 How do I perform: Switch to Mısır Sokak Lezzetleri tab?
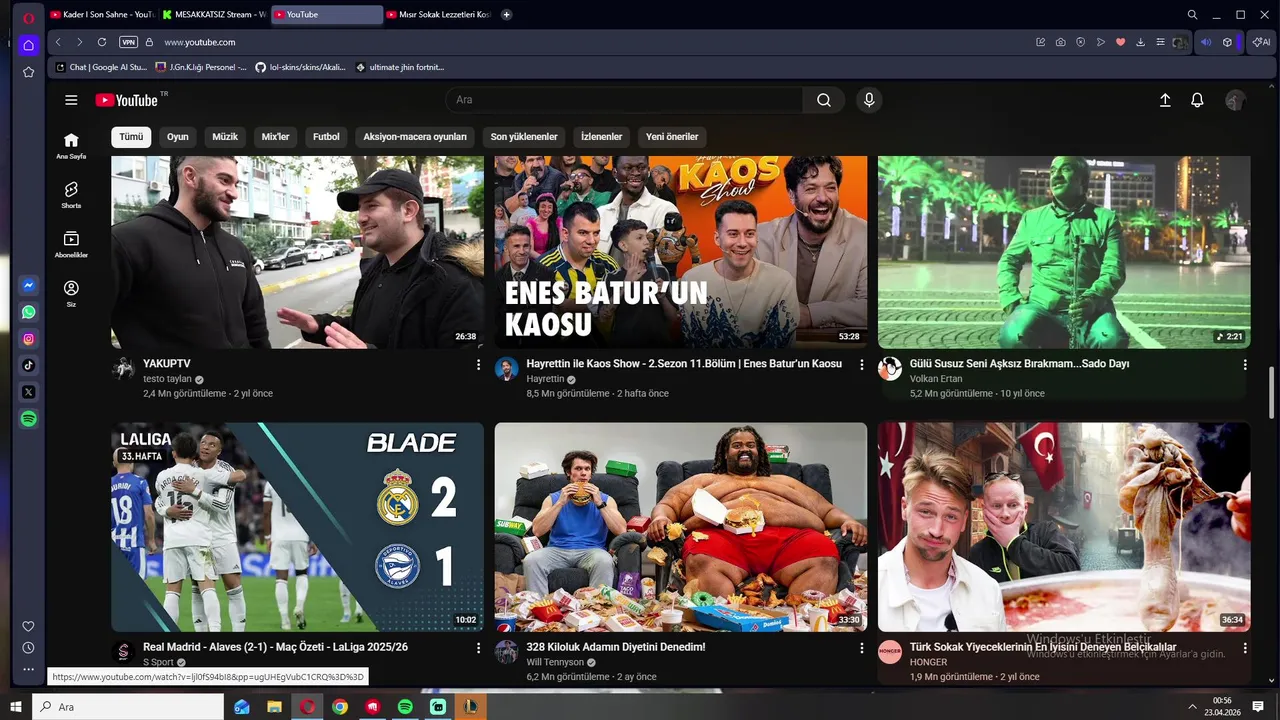click(x=439, y=15)
